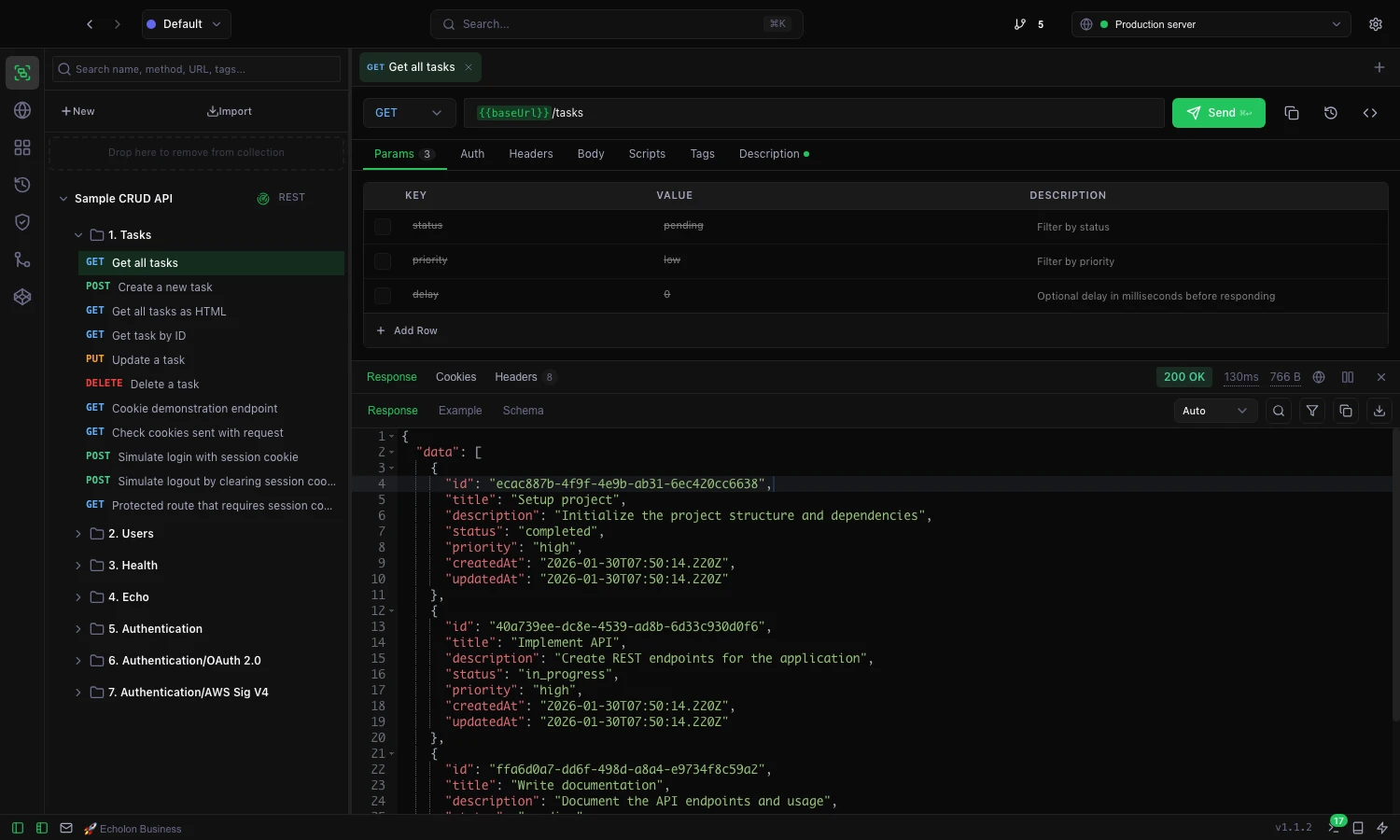Open the Security shield panel in sidebar
The height and width of the screenshot is (840, 1400).
coord(21,222)
